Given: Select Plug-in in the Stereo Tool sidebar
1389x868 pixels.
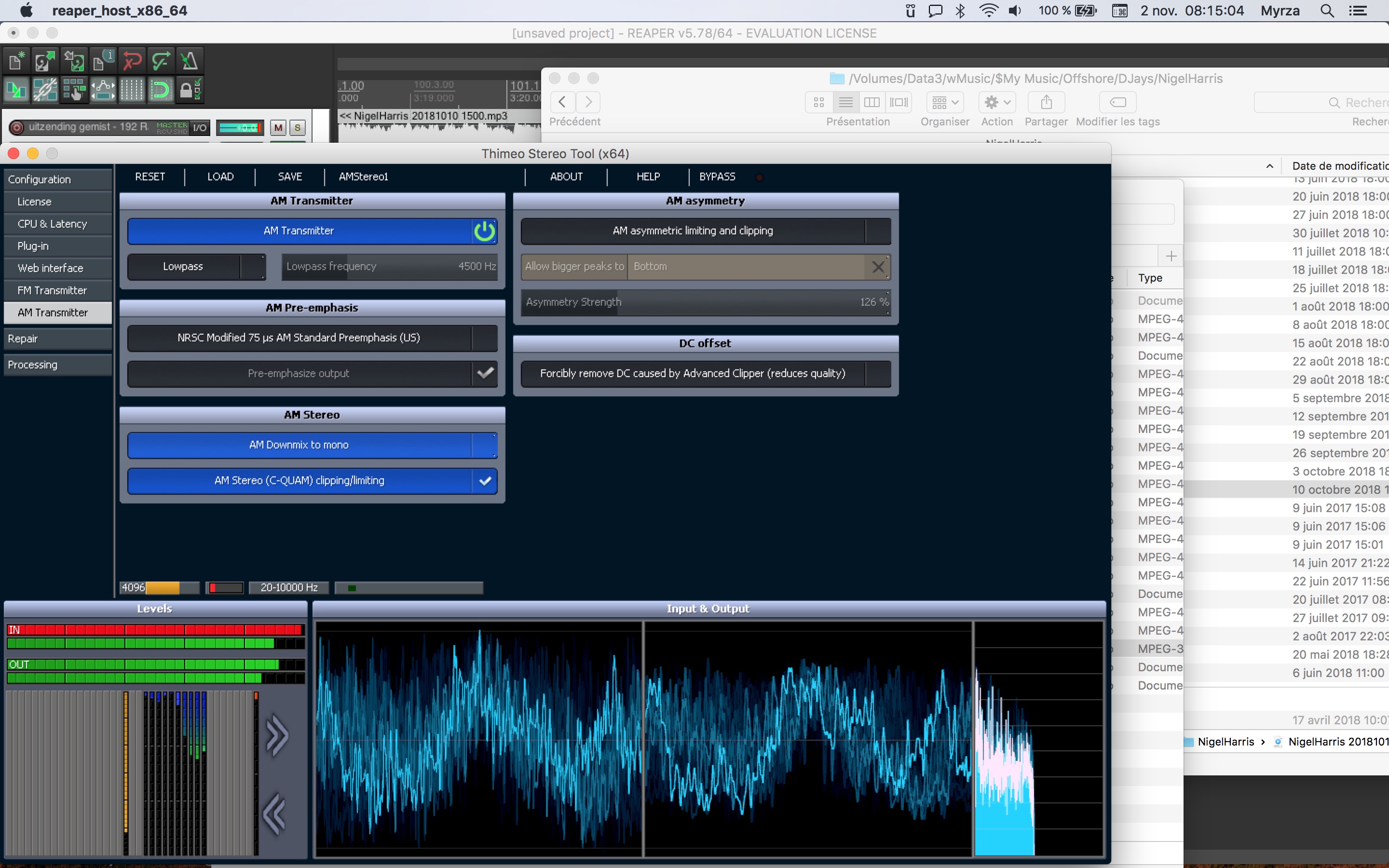Looking at the screenshot, I should [x=57, y=246].
